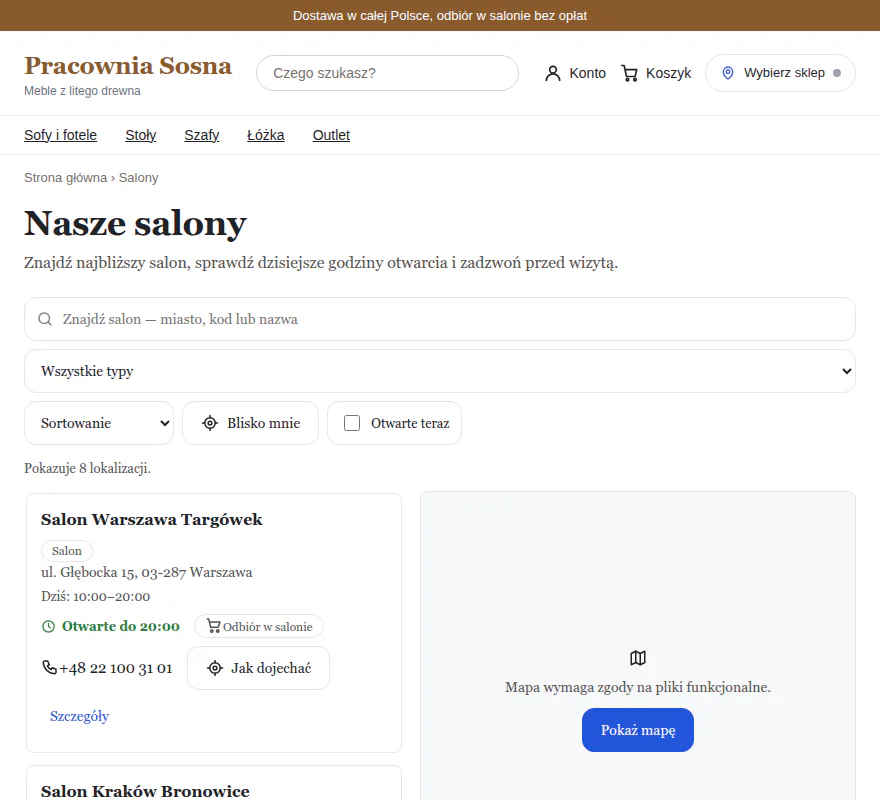Click the clock icon beside Otwarte do 20:00

pyautogui.click(x=49, y=627)
